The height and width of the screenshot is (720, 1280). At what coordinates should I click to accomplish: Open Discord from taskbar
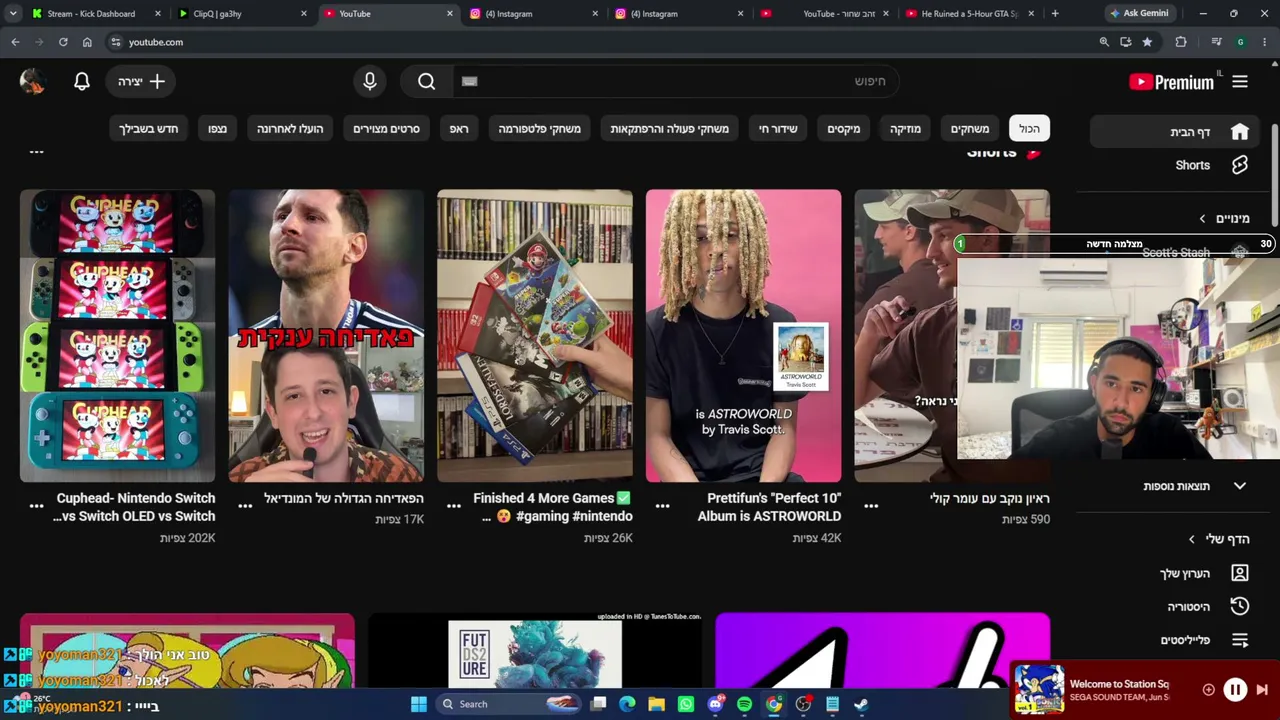(715, 704)
